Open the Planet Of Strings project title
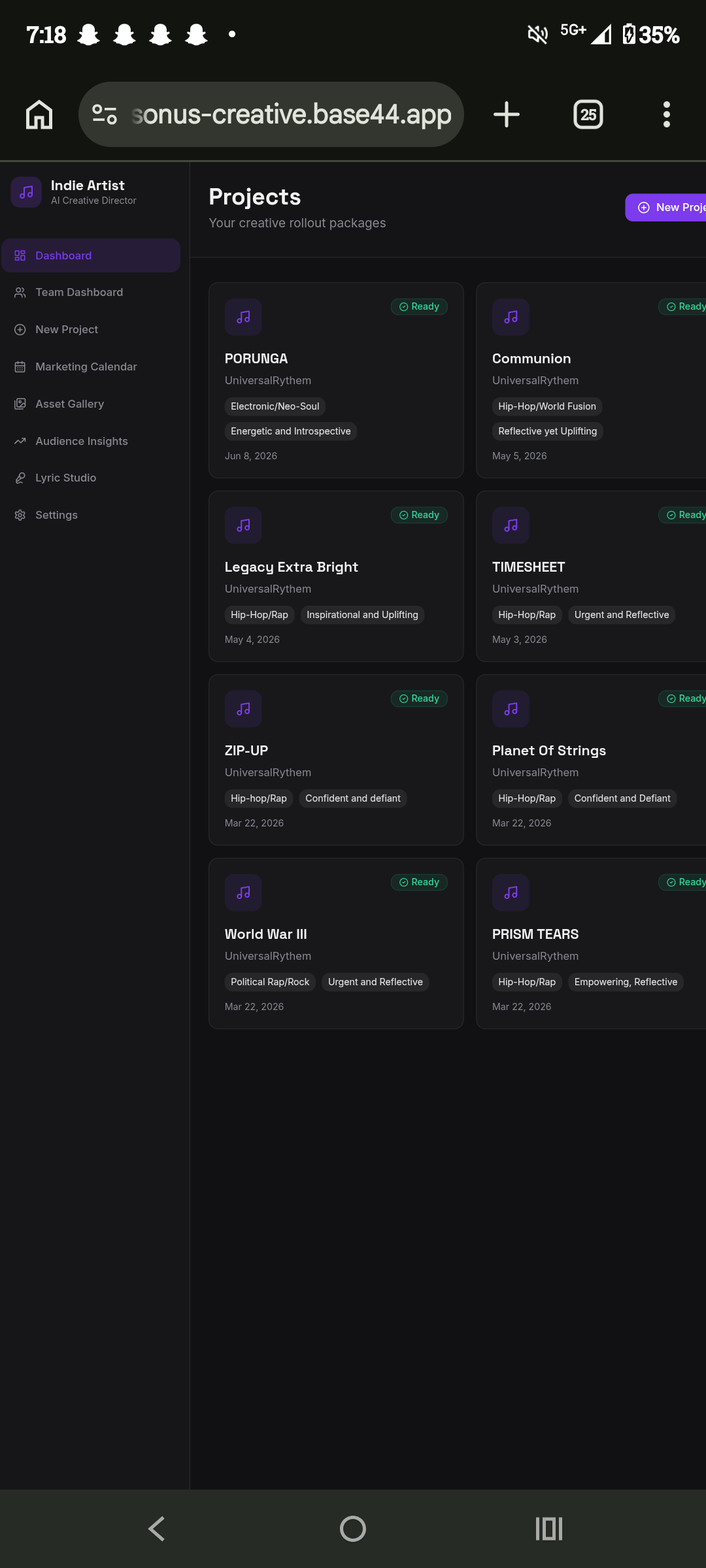Screen dimensions: 706x1568 pyautogui.click(x=549, y=751)
